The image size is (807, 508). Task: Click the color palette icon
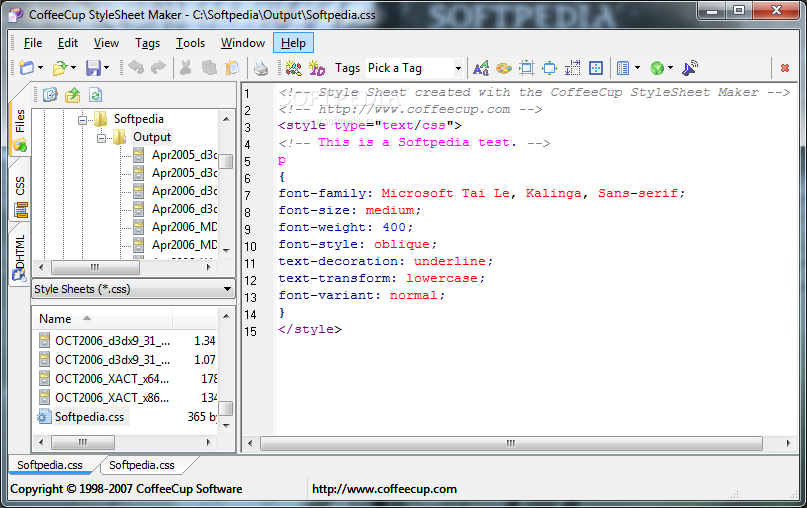click(x=504, y=68)
